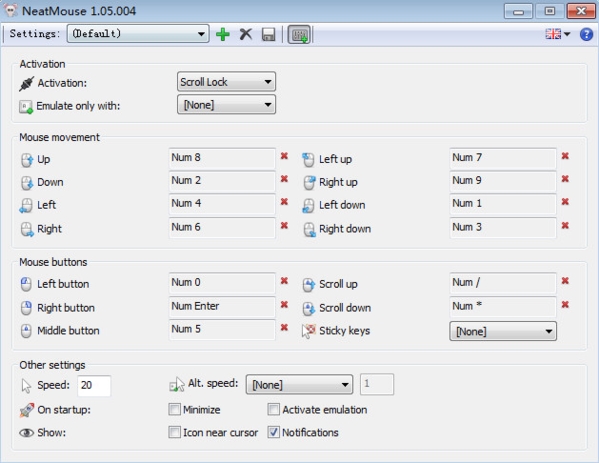The height and width of the screenshot is (463, 599).
Task: Clear the Left key binding
Action: pyautogui.click(x=284, y=202)
